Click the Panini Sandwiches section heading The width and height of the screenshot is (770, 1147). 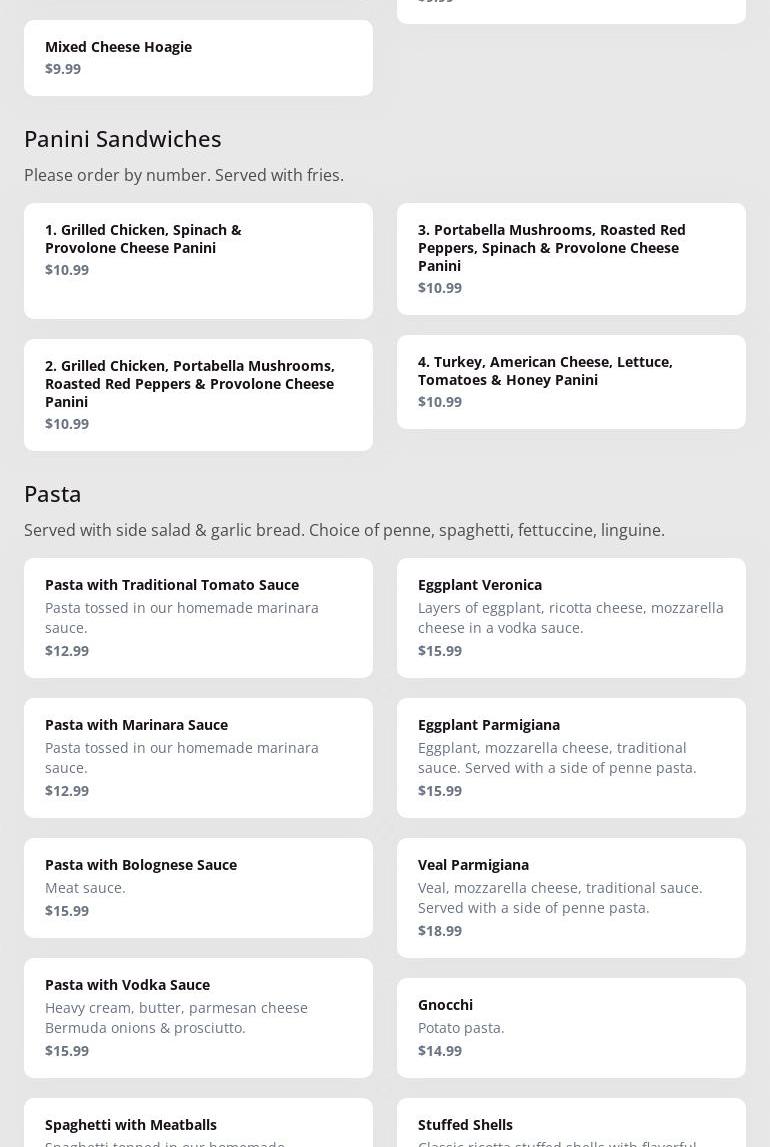click(x=123, y=138)
